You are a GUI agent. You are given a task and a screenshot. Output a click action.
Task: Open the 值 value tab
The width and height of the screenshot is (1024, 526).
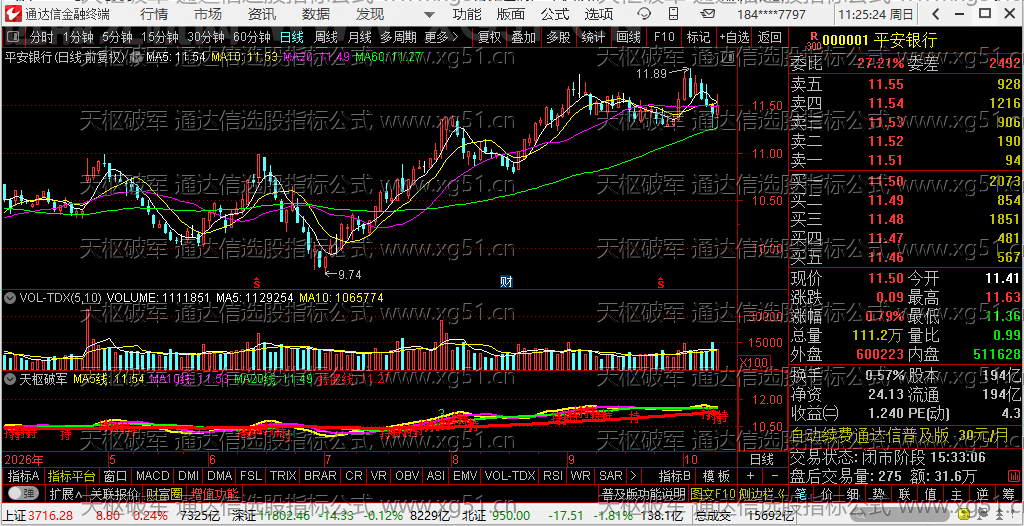[931, 493]
